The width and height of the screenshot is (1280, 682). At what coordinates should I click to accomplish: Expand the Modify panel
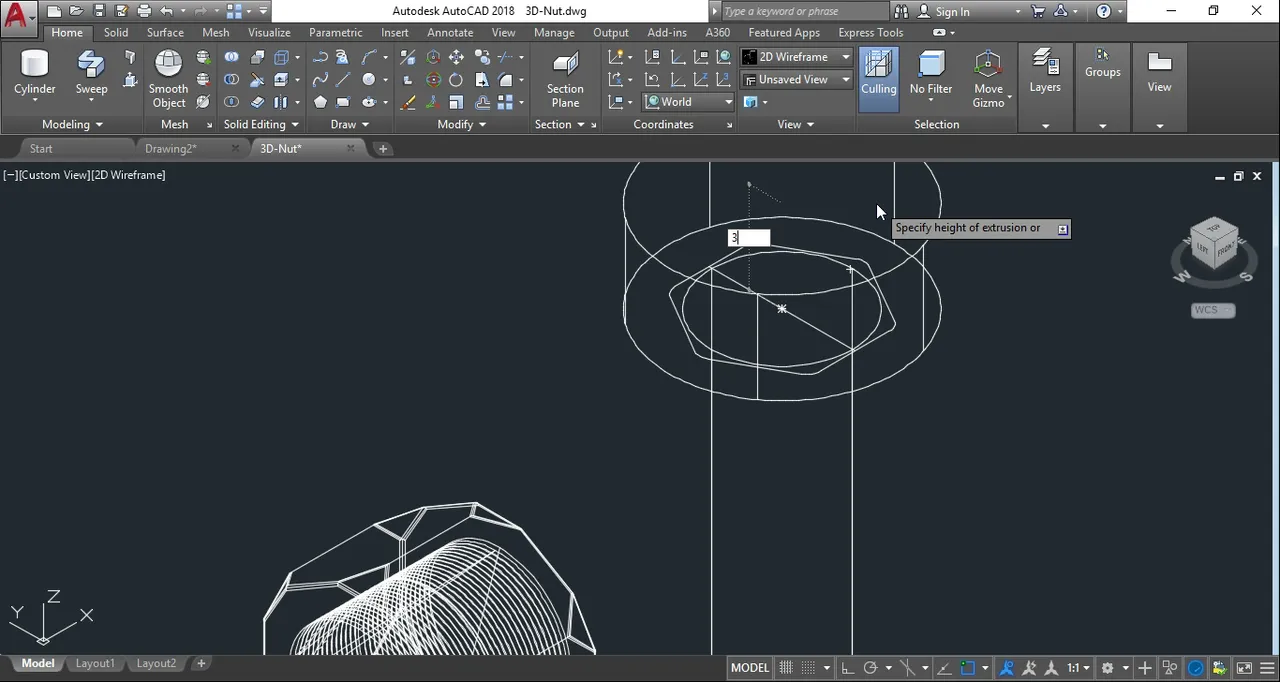462,124
